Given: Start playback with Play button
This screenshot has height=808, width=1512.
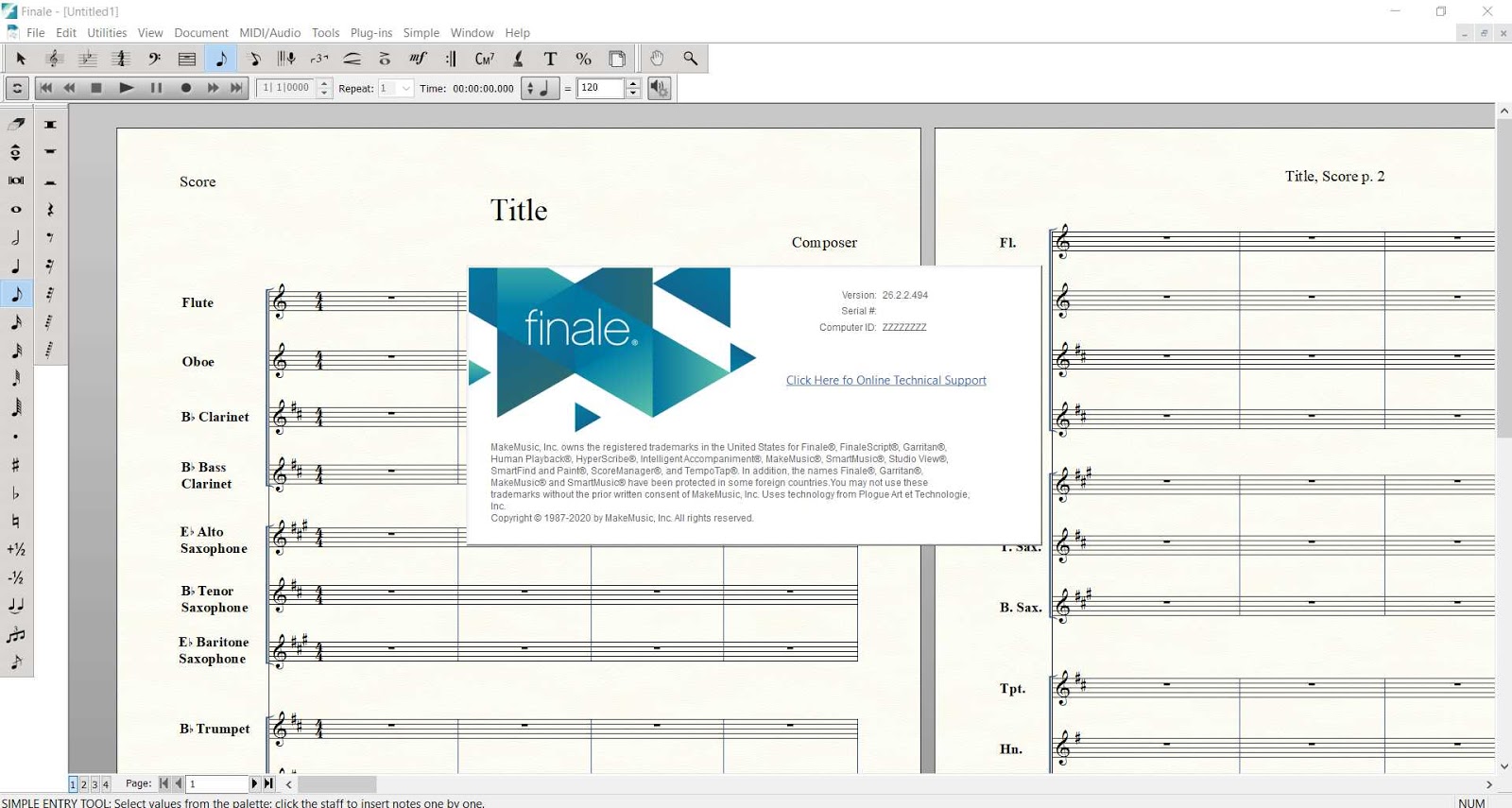Looking at the screenshot, I should [126, 88].
